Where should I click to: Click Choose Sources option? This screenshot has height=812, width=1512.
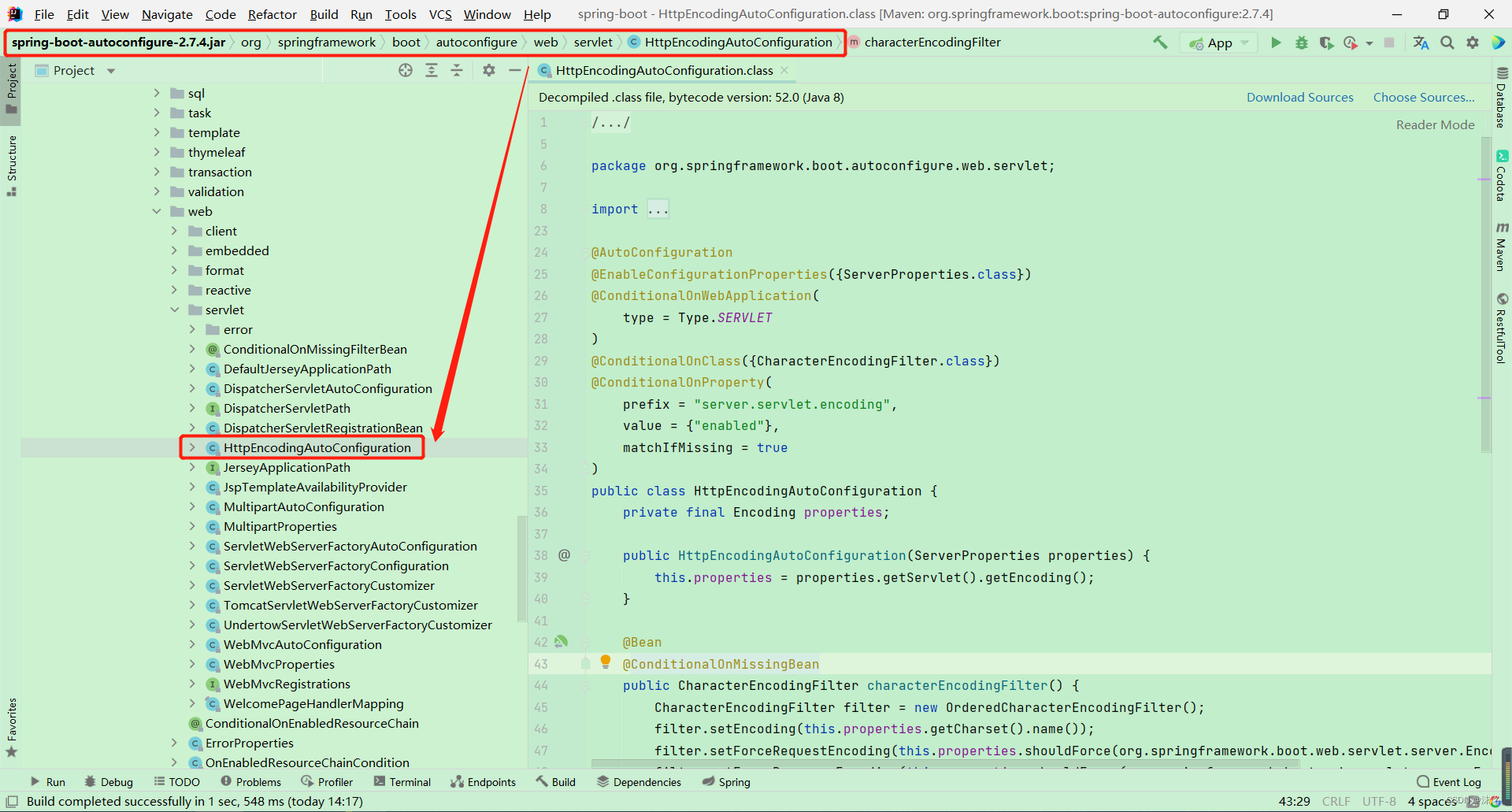[1424, 97]
